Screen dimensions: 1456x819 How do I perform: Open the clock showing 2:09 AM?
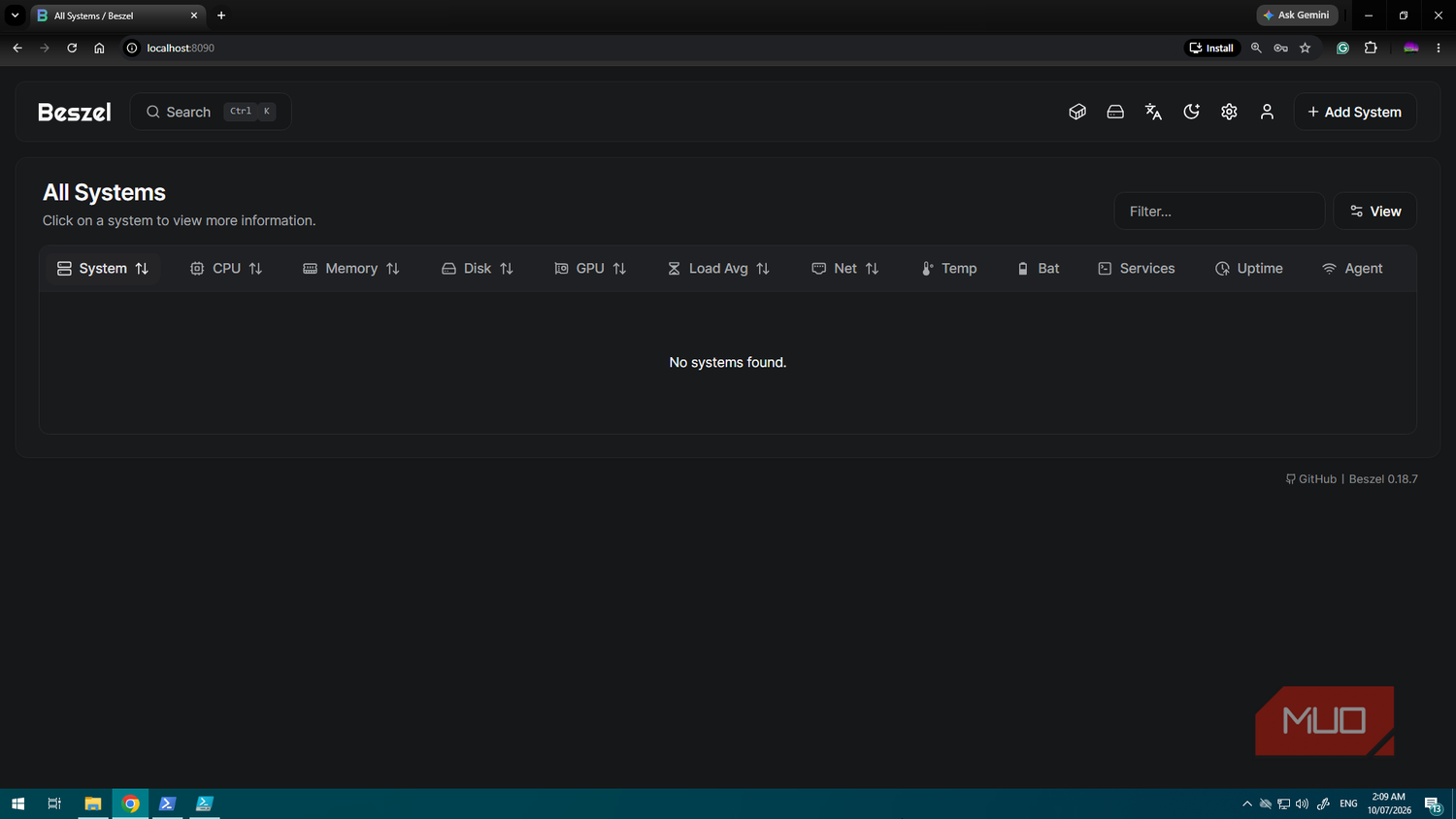click(1389, 803)
